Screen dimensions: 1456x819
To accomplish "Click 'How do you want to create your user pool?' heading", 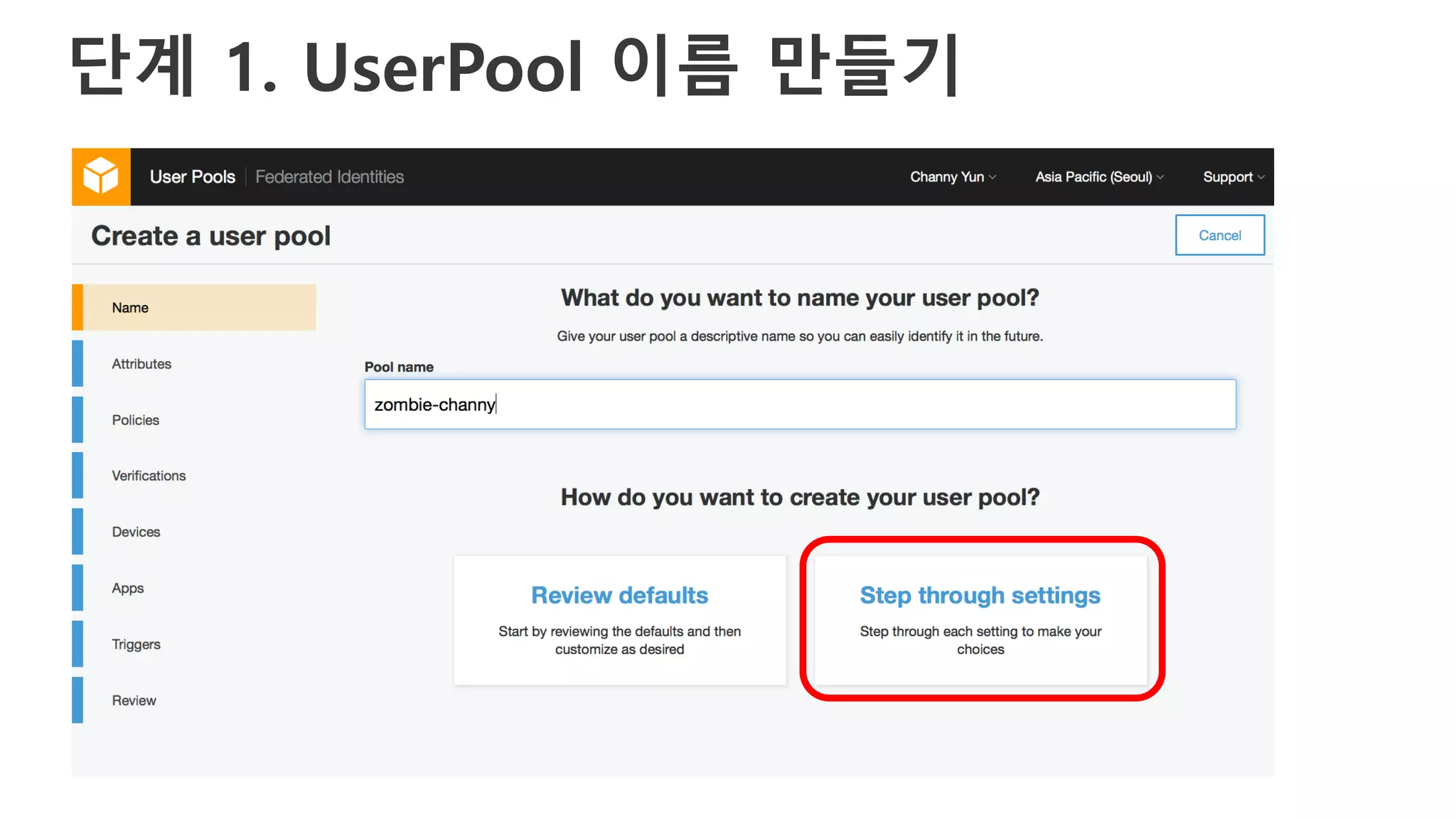I will [800, 497].
